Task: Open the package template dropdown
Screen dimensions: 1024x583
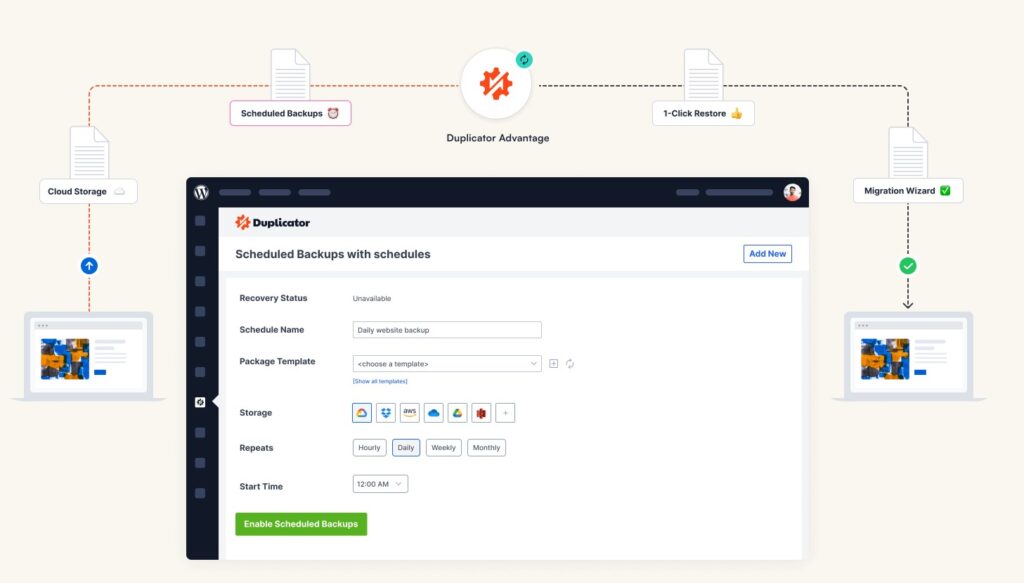Action: coord(446,364)
